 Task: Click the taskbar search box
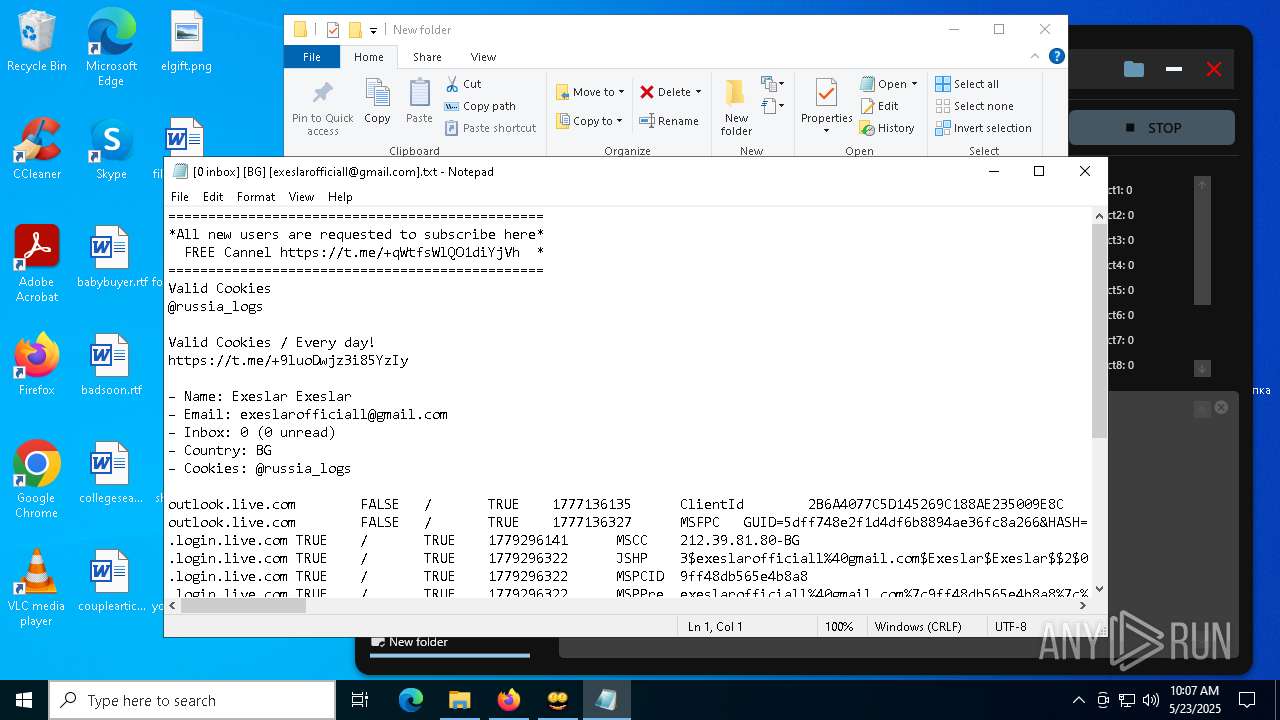192,700
